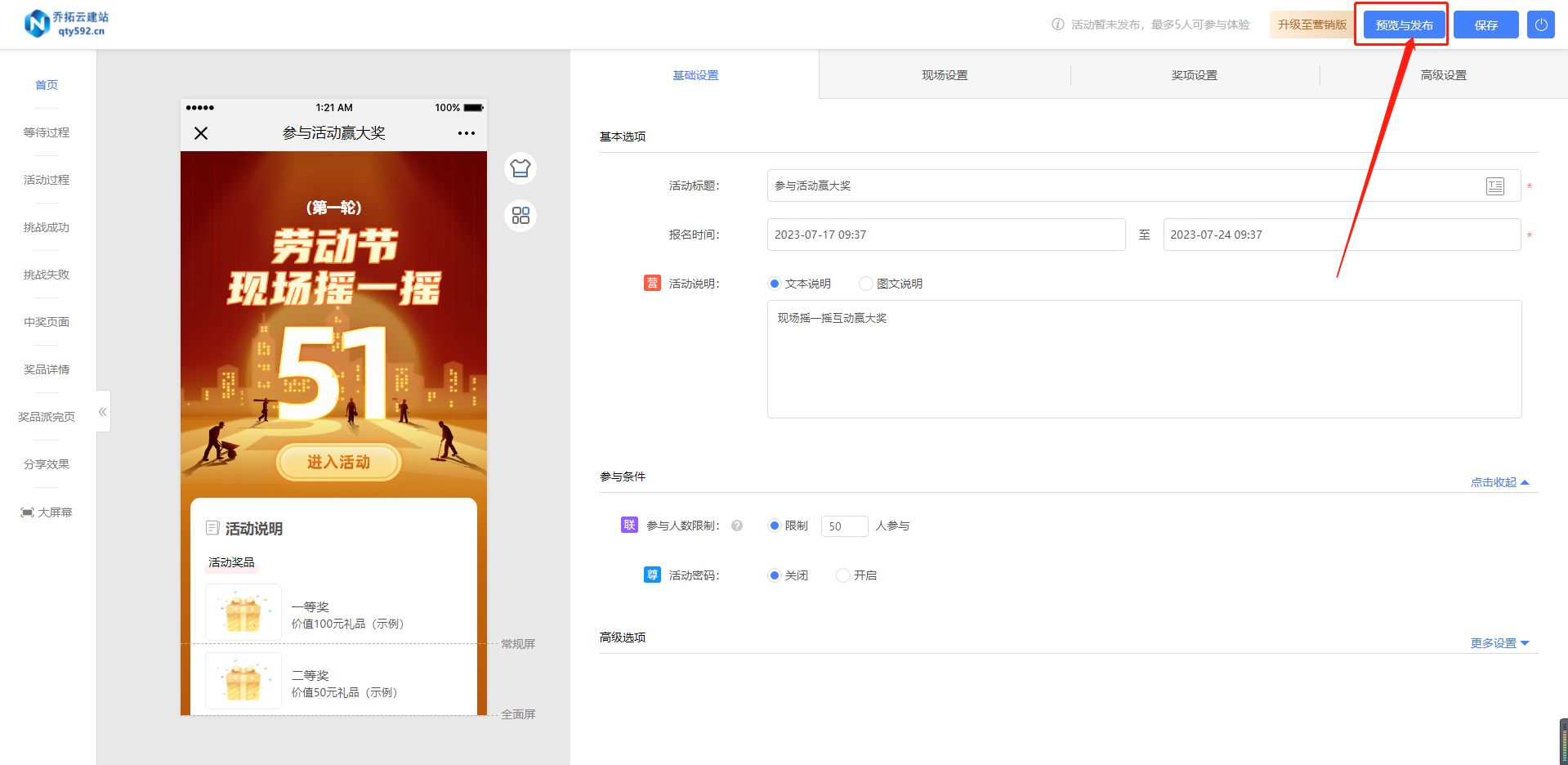This screenshot has width=1568, height=765.
Task: Switch to 高级设置 tab
Action: pyautogui.click(x=1443, y=75)
